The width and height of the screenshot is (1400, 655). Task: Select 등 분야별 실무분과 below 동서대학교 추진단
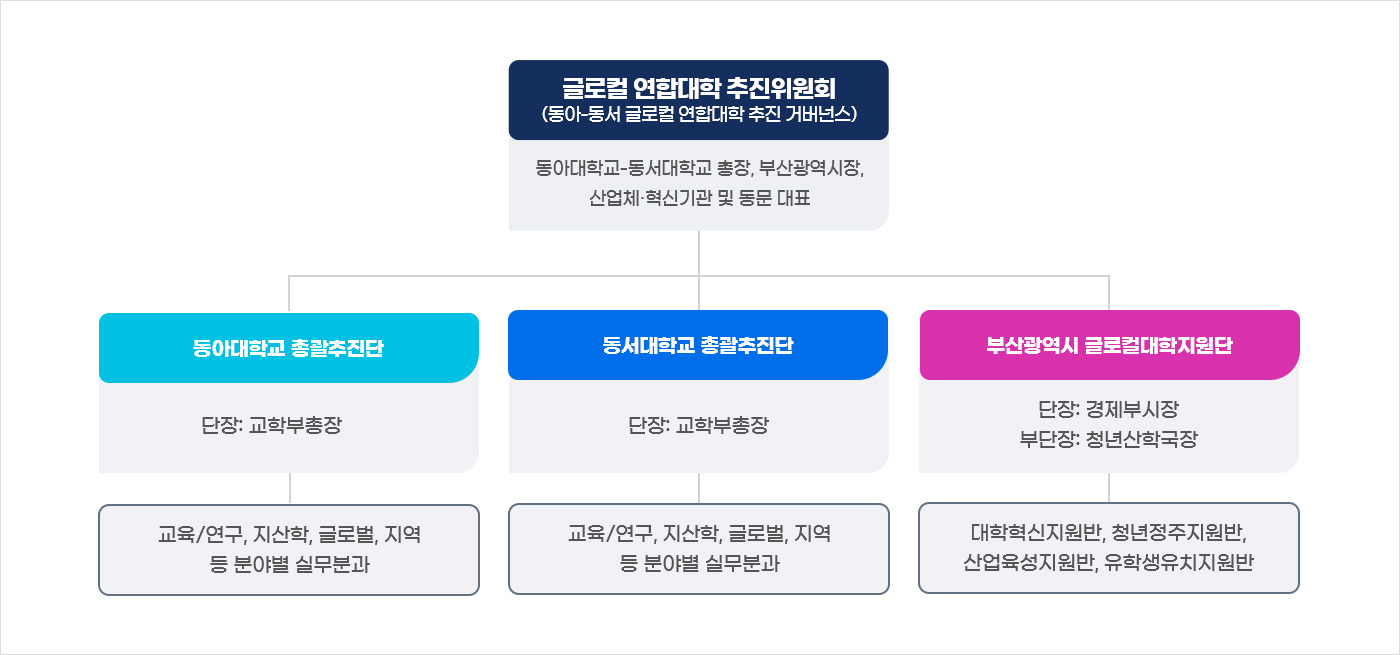[x=698, y=564]
